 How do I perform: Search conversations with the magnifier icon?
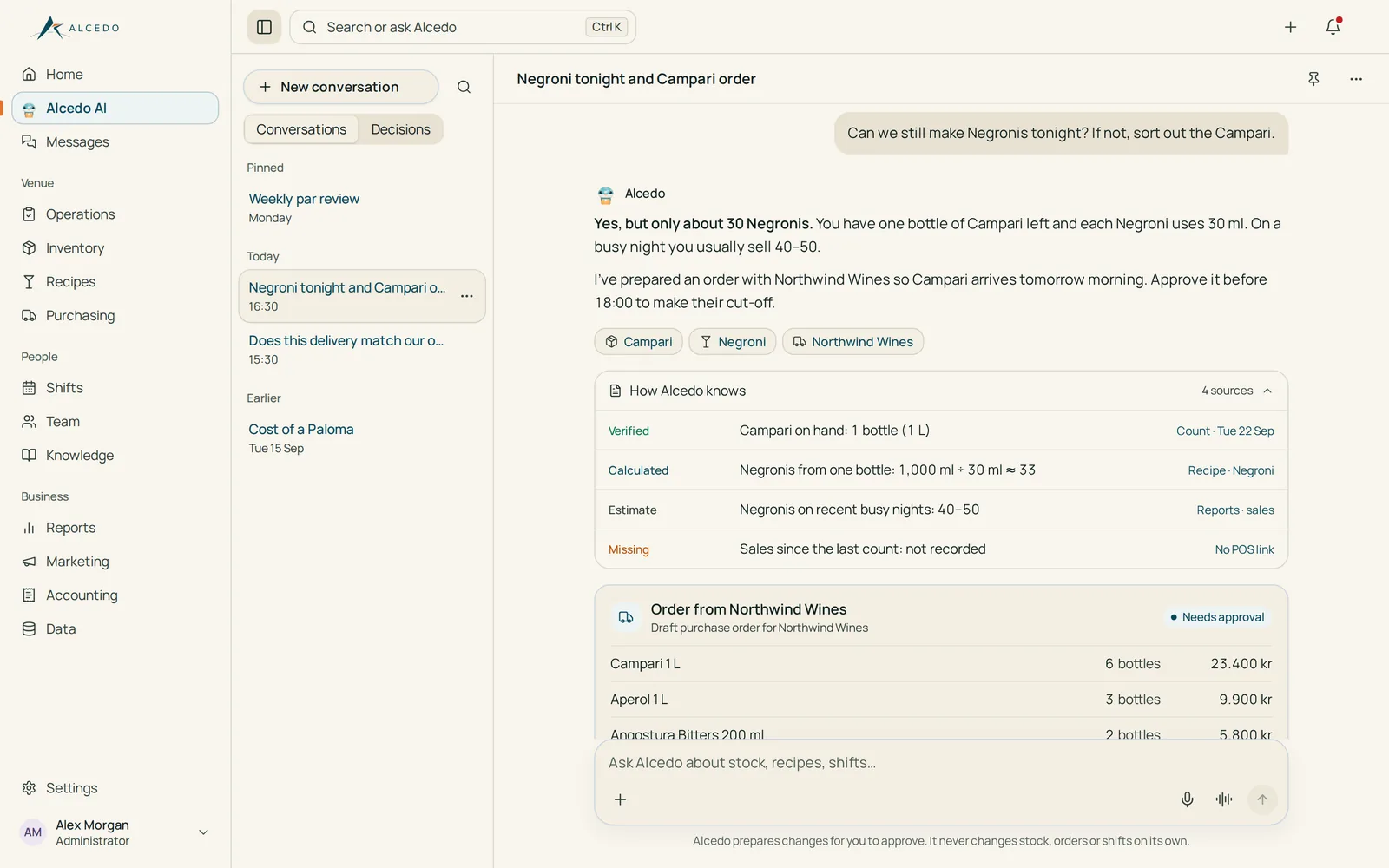(x=464, y=87)
